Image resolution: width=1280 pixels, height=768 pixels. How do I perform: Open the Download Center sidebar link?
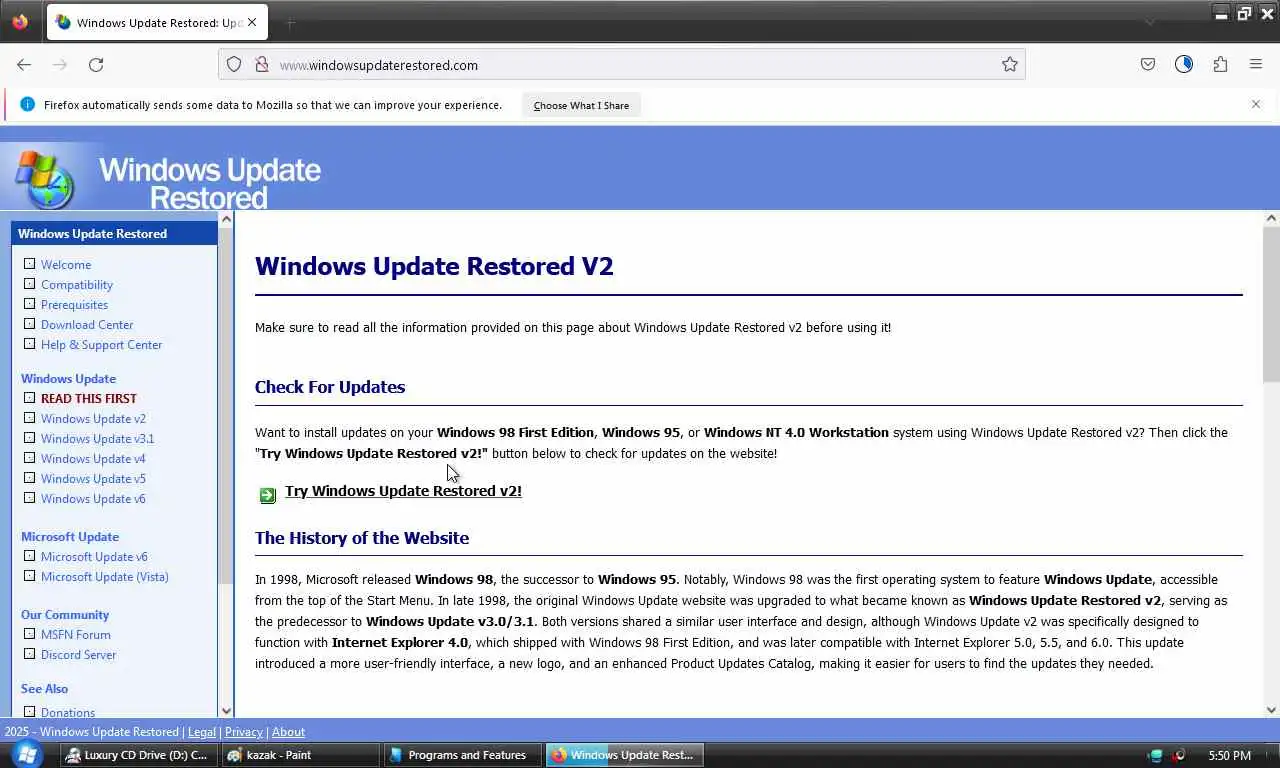[87, 325]
